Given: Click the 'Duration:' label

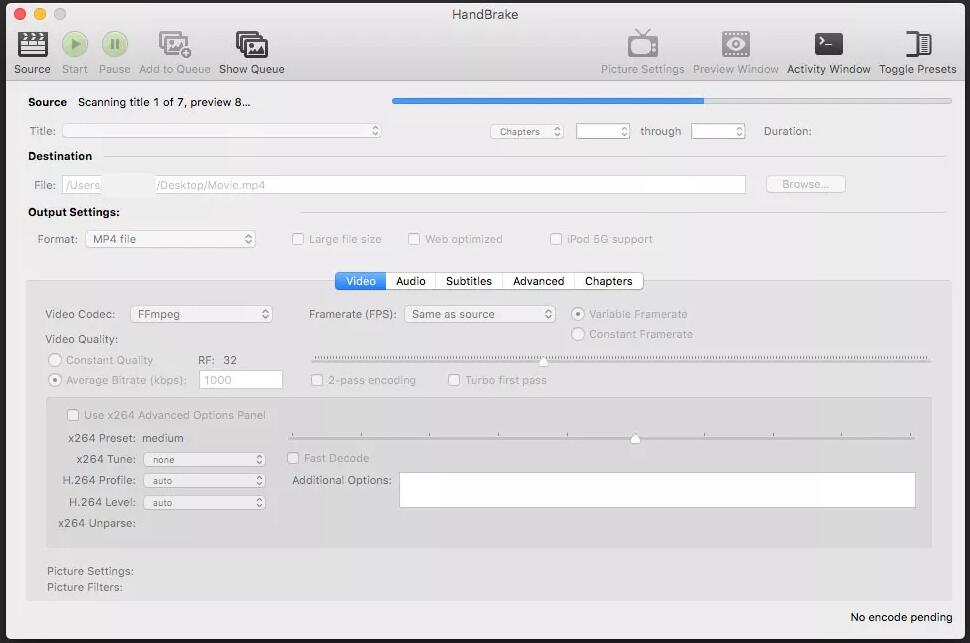Looking at the screenshot, I should [788, 131].
